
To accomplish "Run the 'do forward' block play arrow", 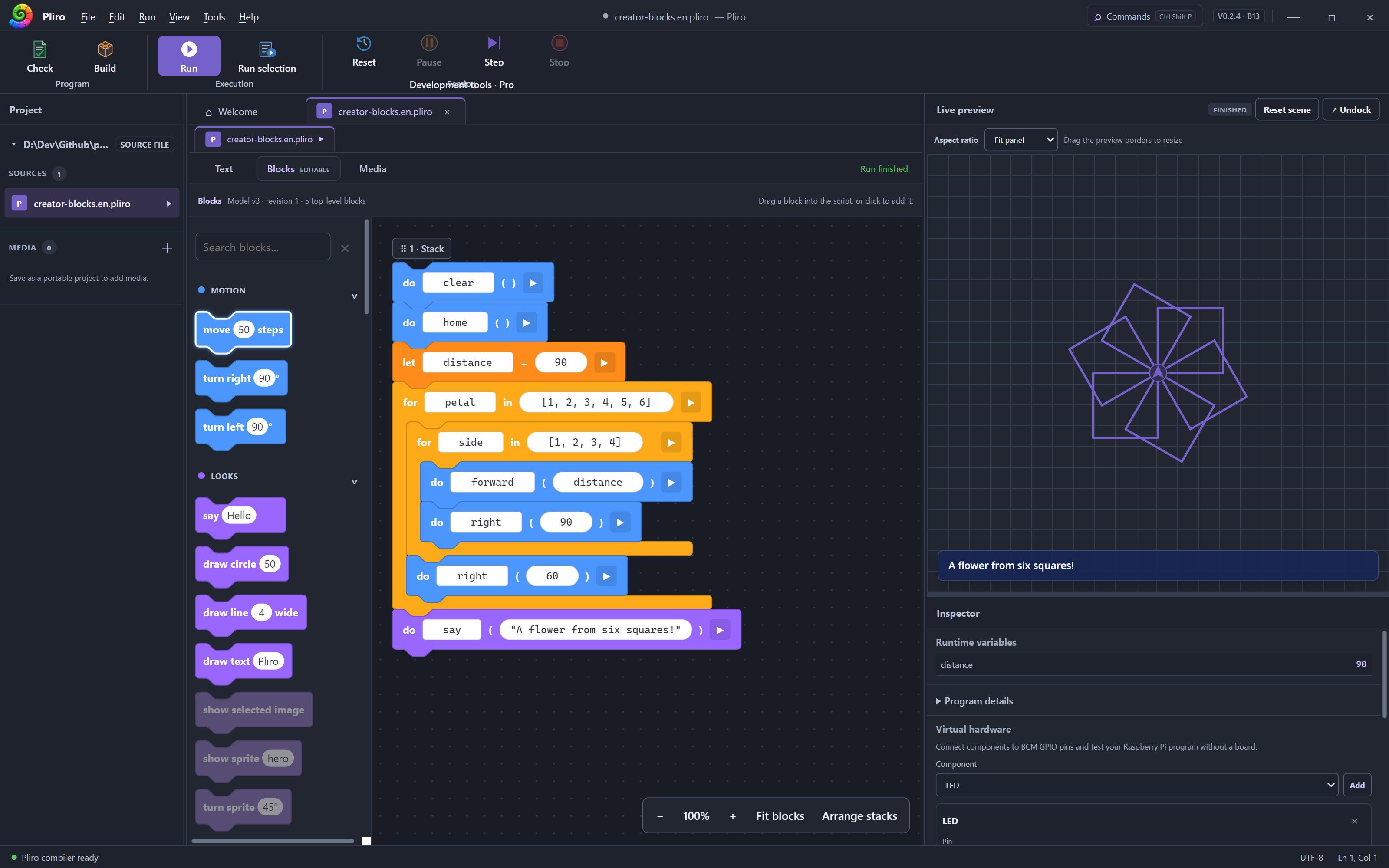I will coord(671,483).
